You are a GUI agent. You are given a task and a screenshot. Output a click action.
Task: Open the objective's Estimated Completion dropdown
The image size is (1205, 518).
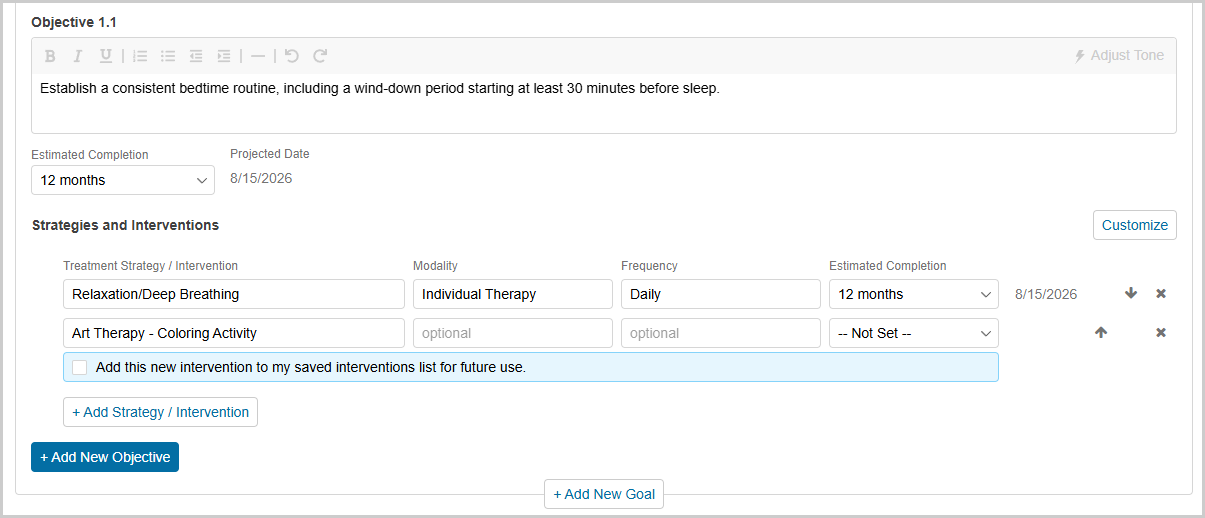(x=122, y=180)
